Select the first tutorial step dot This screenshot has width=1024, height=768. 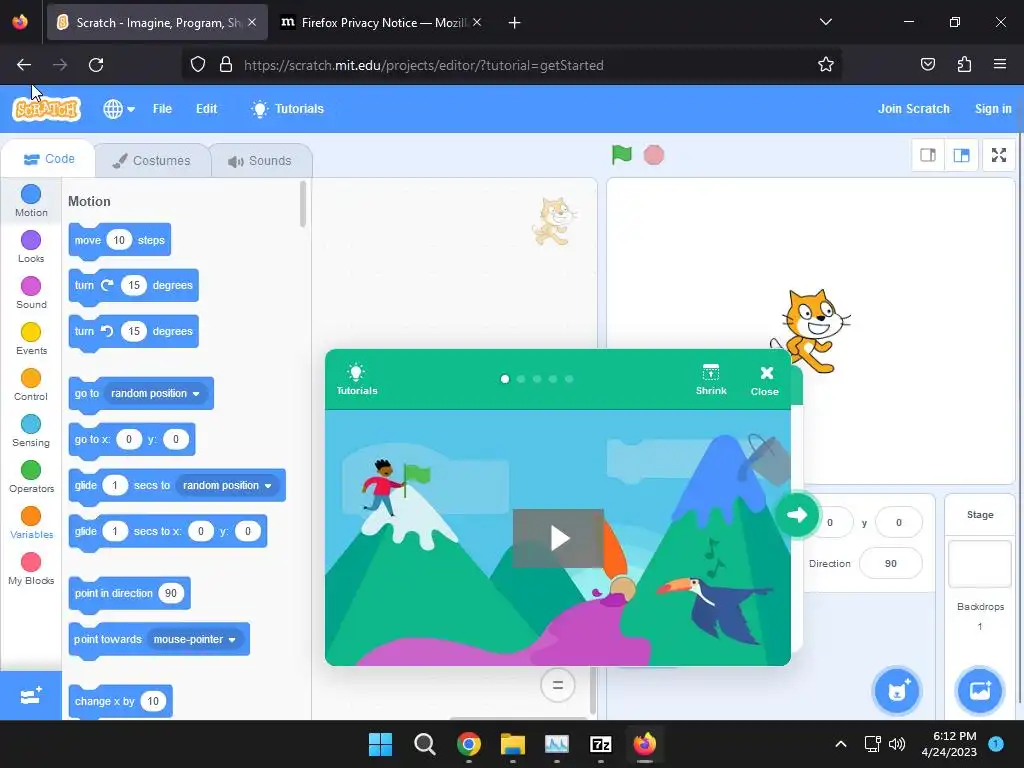(504, 379)
